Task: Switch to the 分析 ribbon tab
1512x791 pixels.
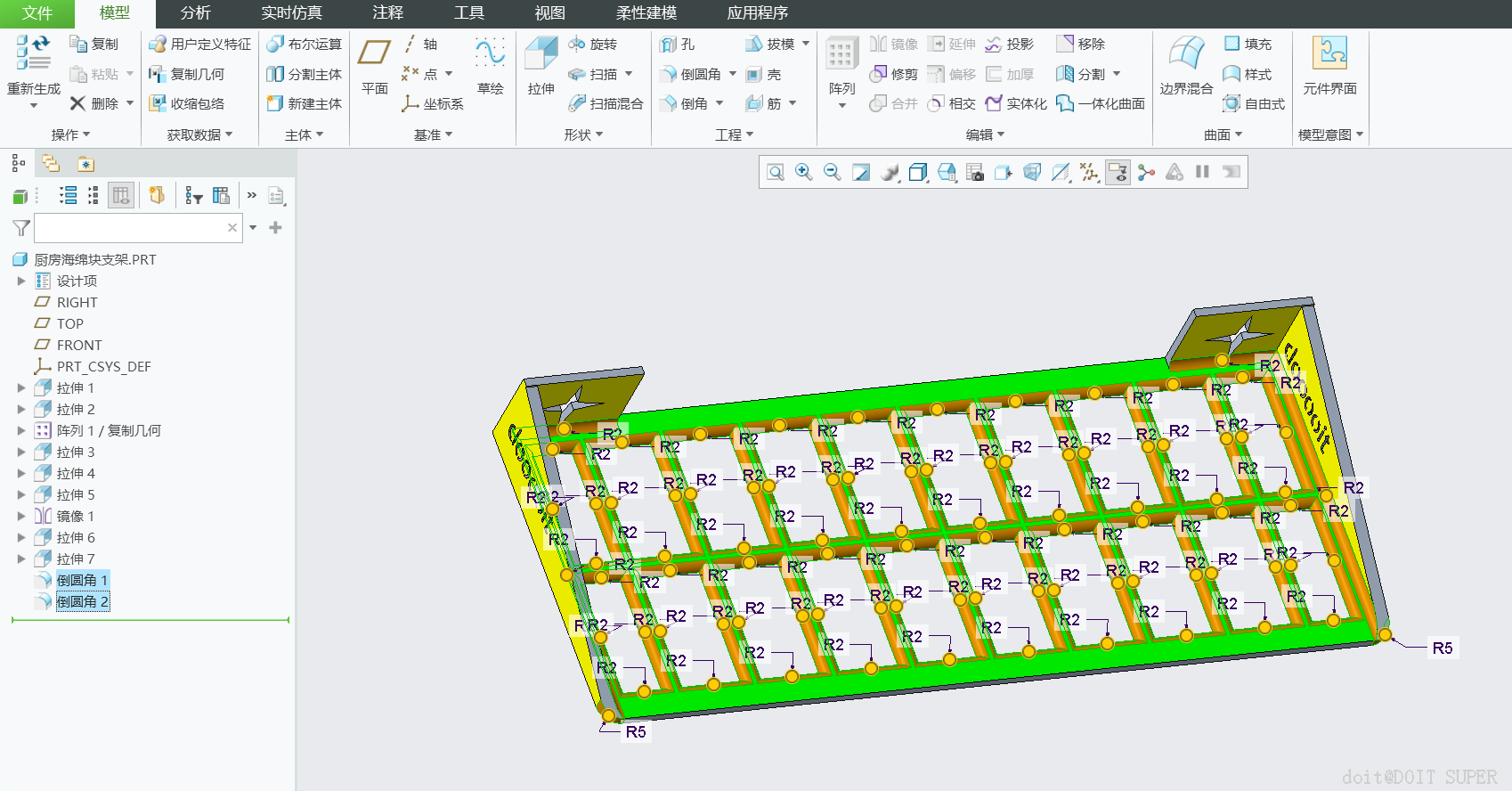Action: pyautogui.click(x=195, y=13)
